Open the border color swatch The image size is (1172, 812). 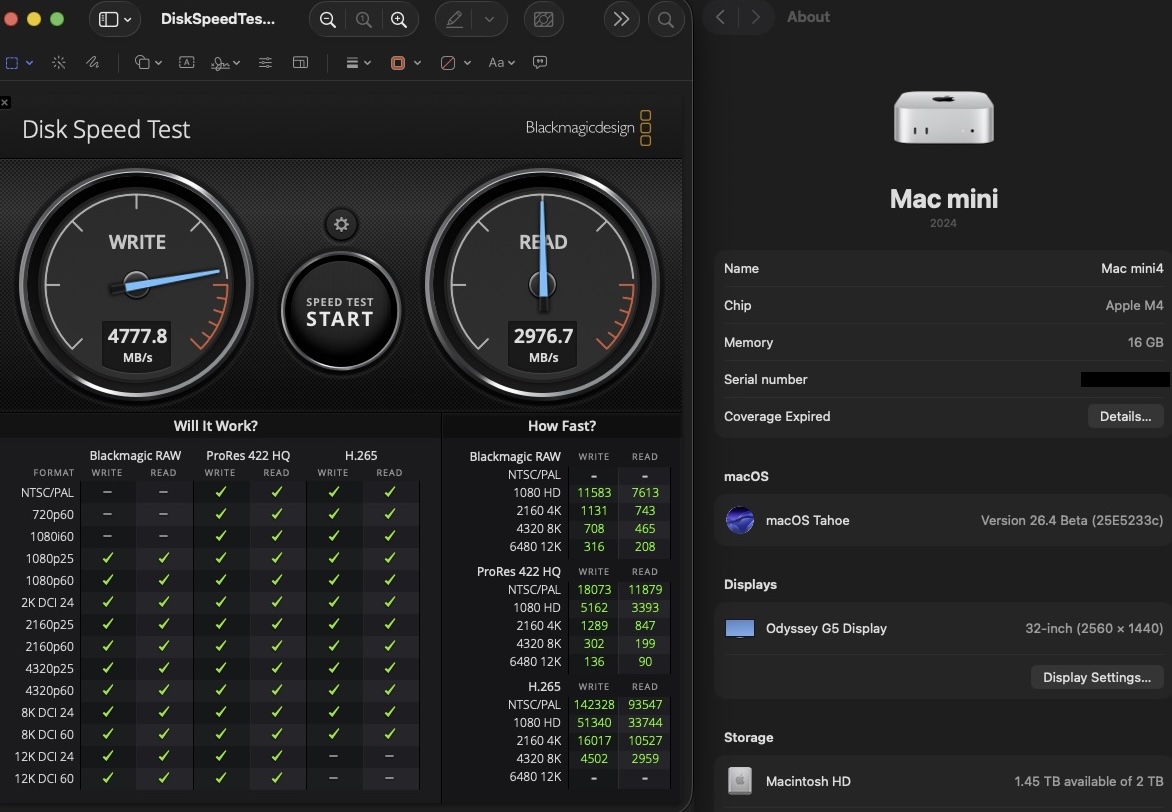click(x=398, y=63)
